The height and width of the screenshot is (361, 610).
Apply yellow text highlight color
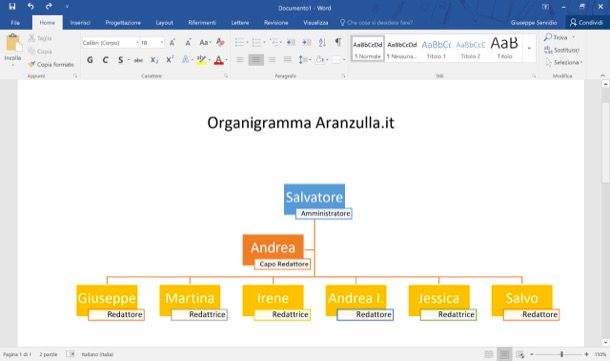point(201,60)
